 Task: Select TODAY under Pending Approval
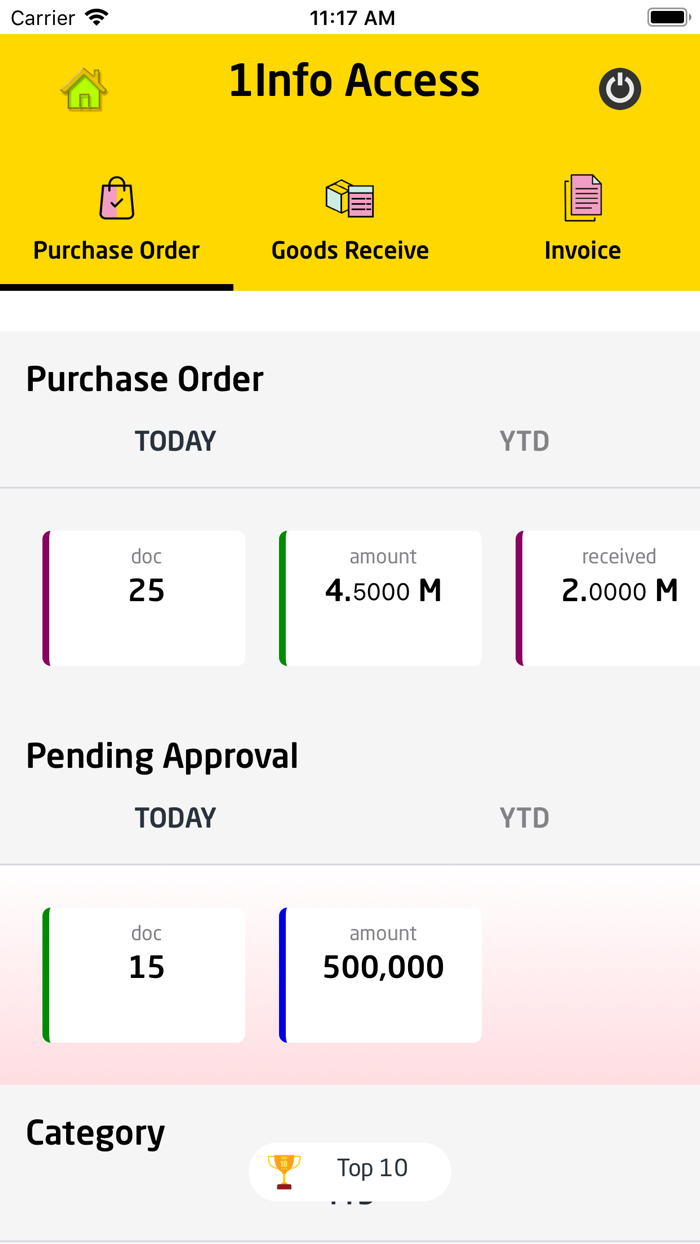click(175, 818)
